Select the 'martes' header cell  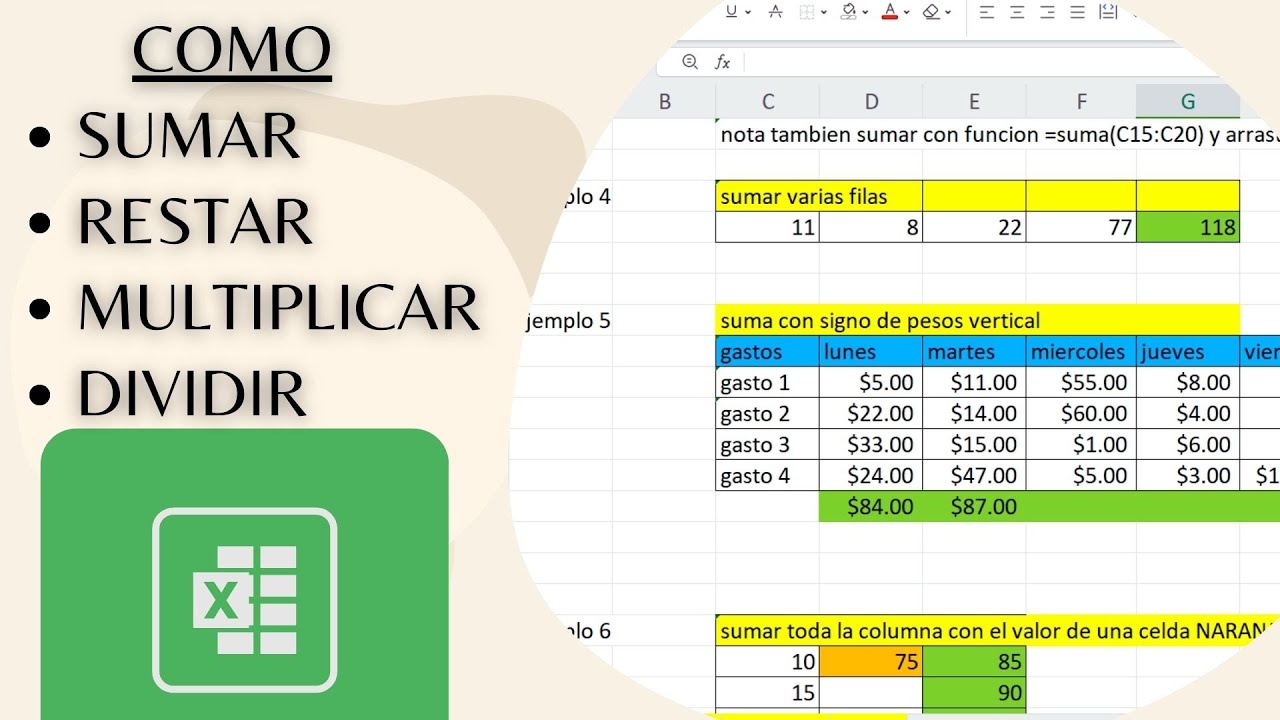point(974,351)
